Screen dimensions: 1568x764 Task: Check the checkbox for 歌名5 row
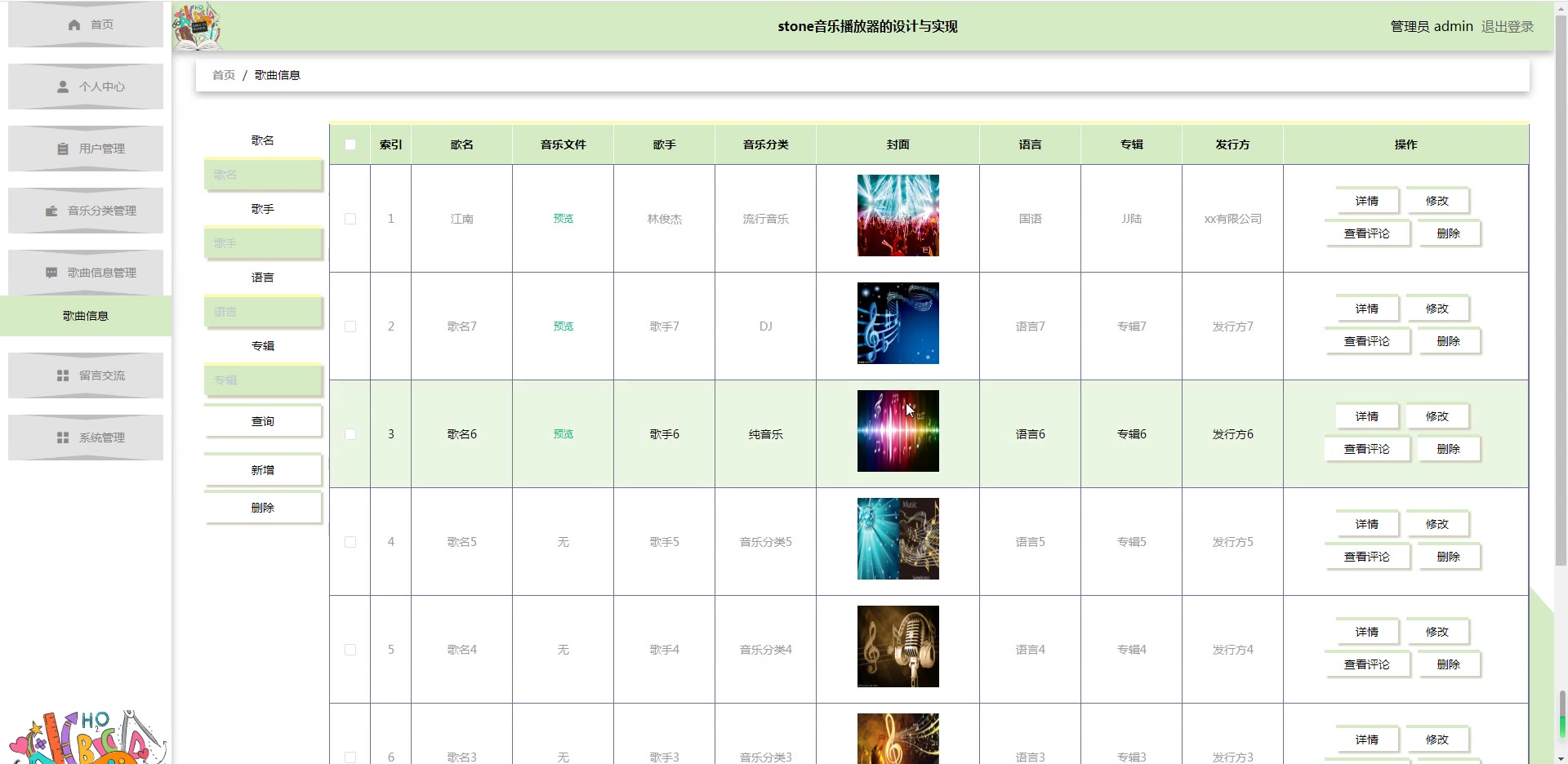point(350,542)
